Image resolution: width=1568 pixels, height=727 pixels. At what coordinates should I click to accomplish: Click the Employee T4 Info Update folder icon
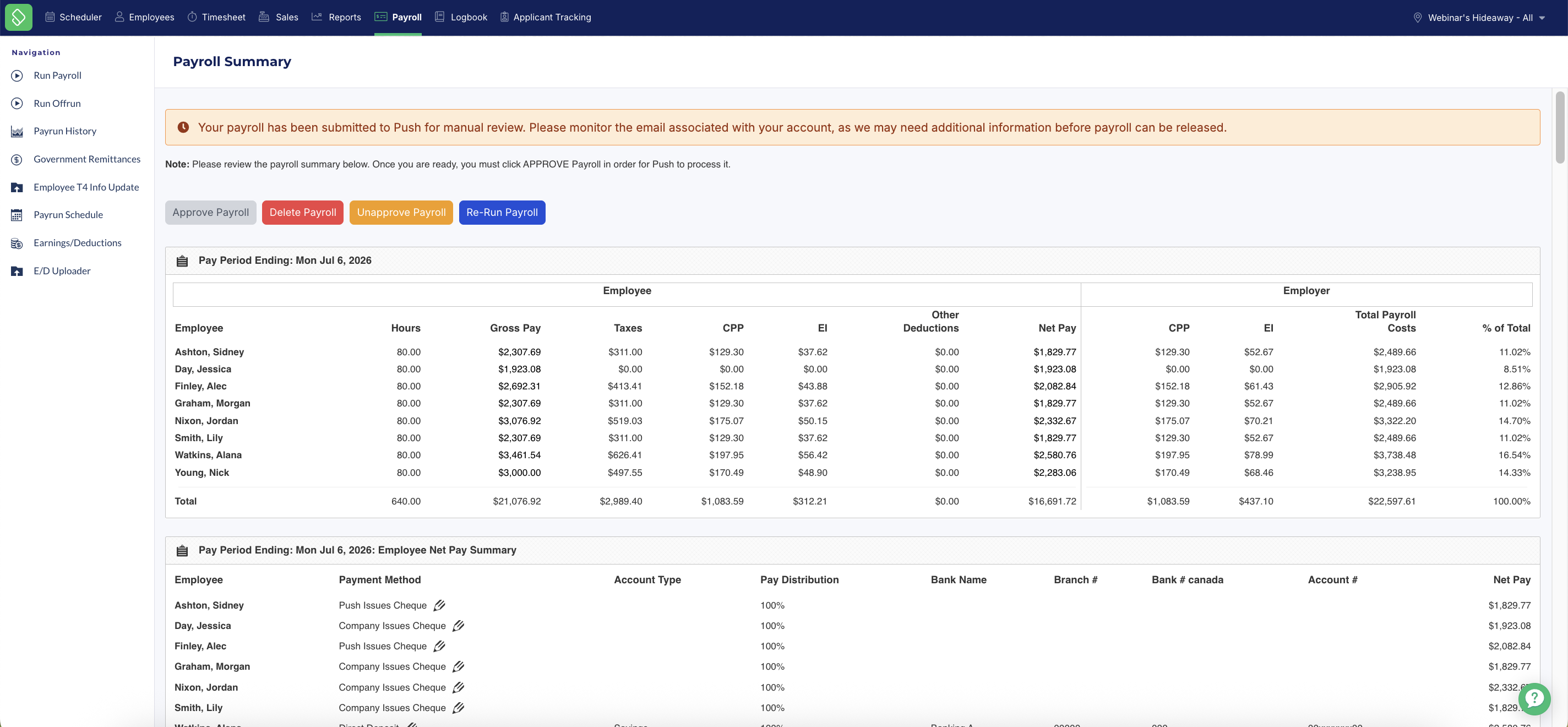17,188
